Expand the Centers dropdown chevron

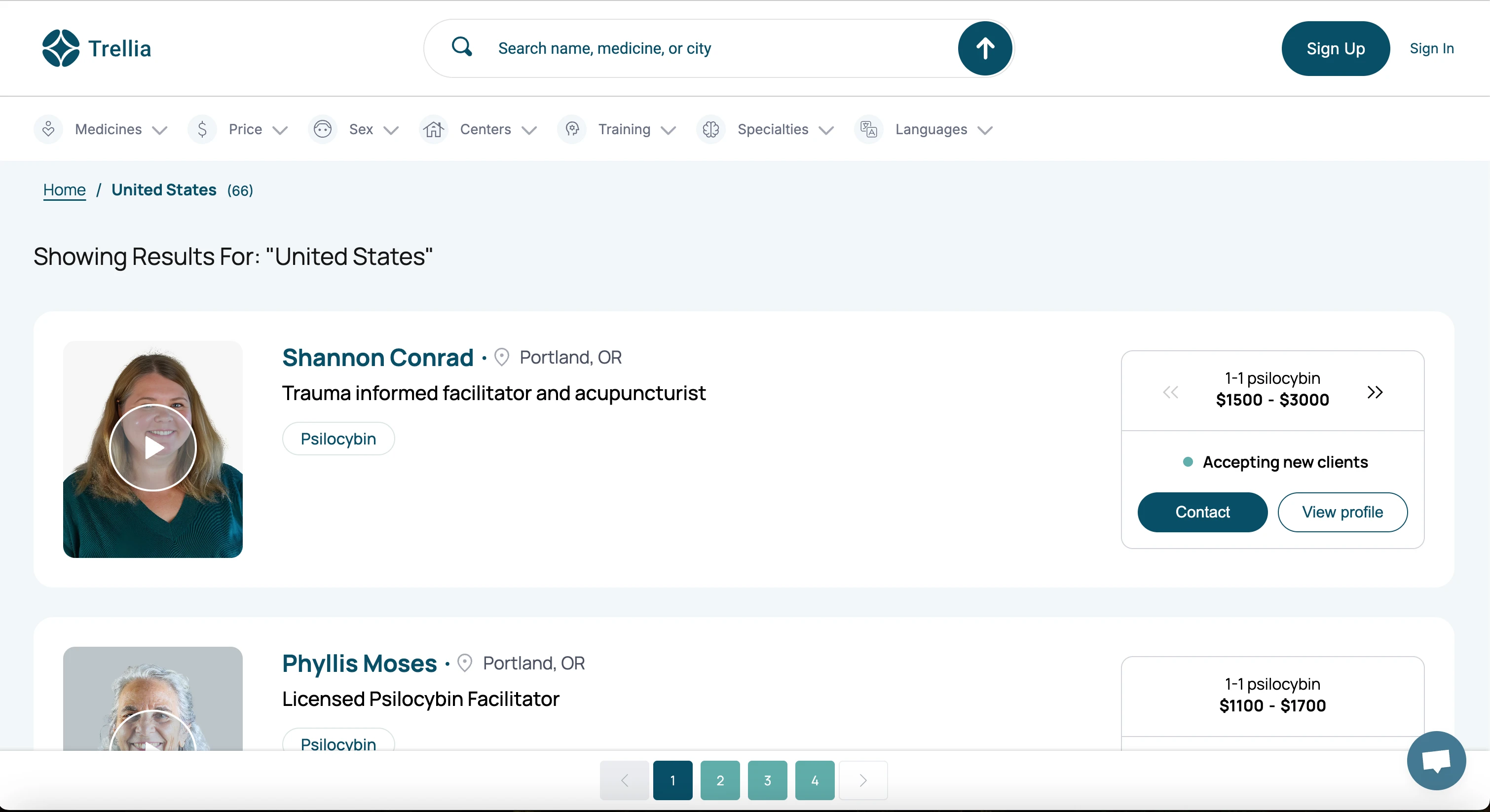click(529, 130)
